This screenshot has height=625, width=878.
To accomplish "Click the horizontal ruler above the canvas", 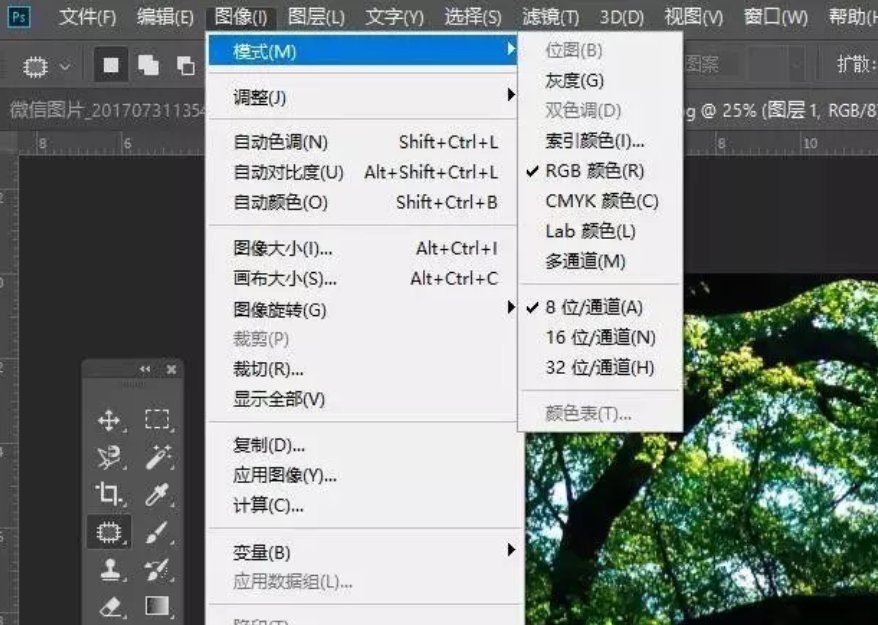I will [x=780, y=143].
